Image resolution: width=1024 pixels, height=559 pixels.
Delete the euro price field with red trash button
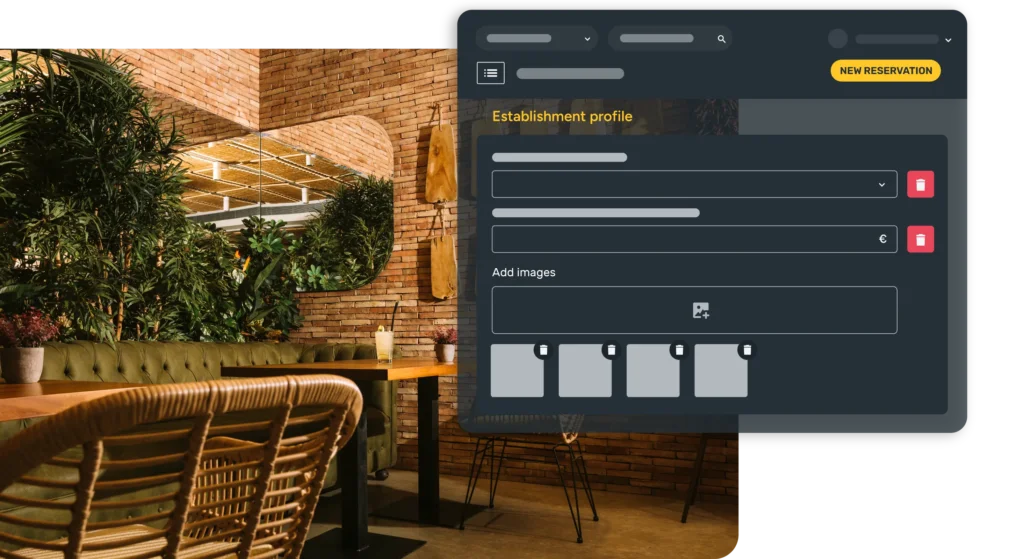pos(920,239)
